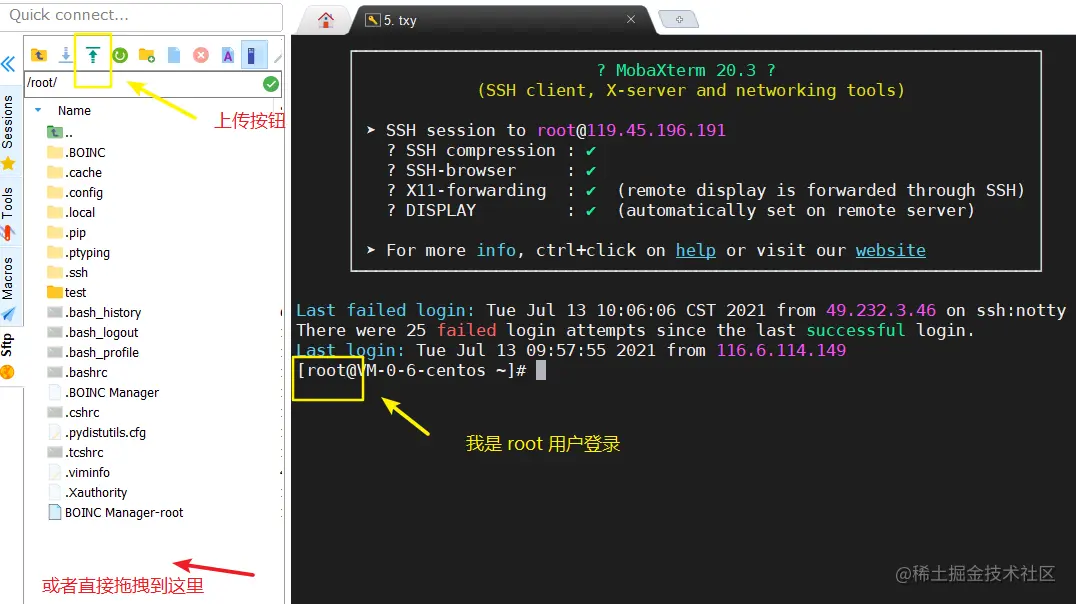Select the '..' parent folder entry
This screenshot has width=1076, height=604.
tap(60, 132)
